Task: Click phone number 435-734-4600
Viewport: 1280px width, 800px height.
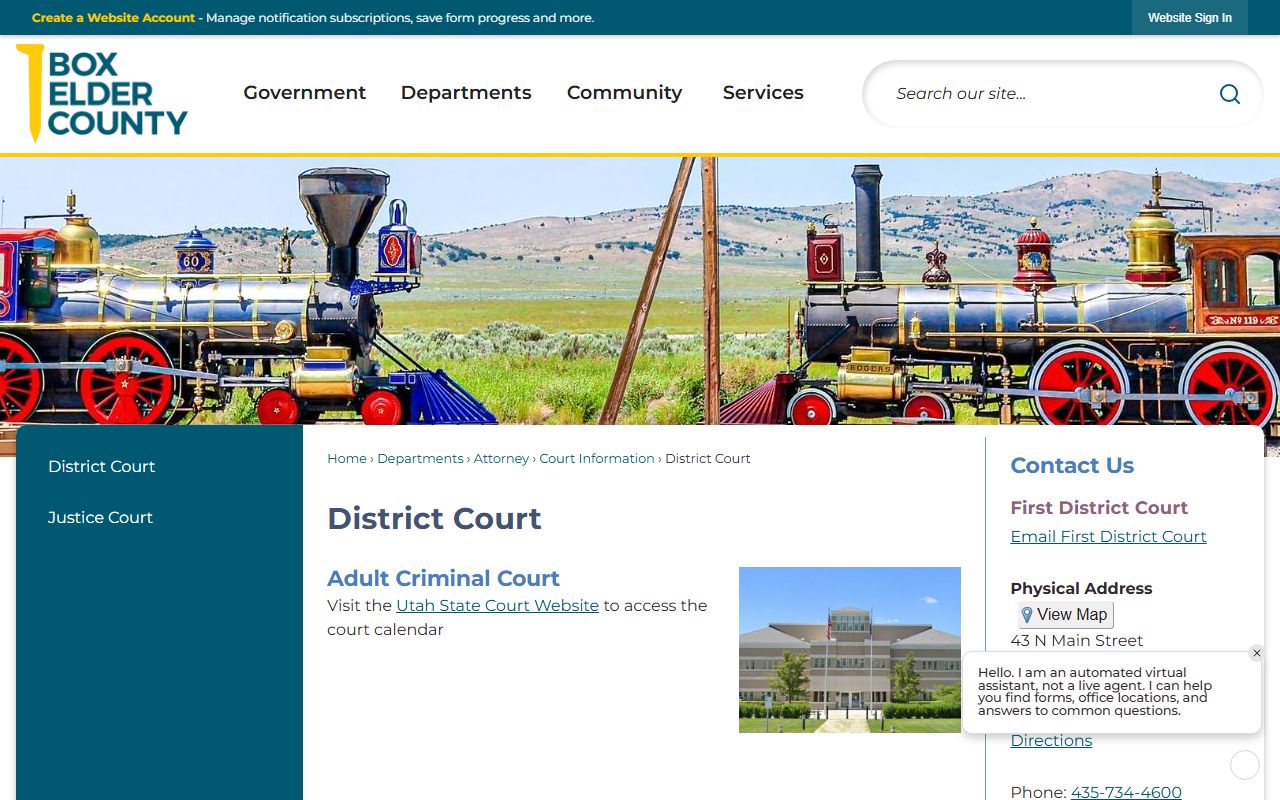Action: (x=1126, y=792)
